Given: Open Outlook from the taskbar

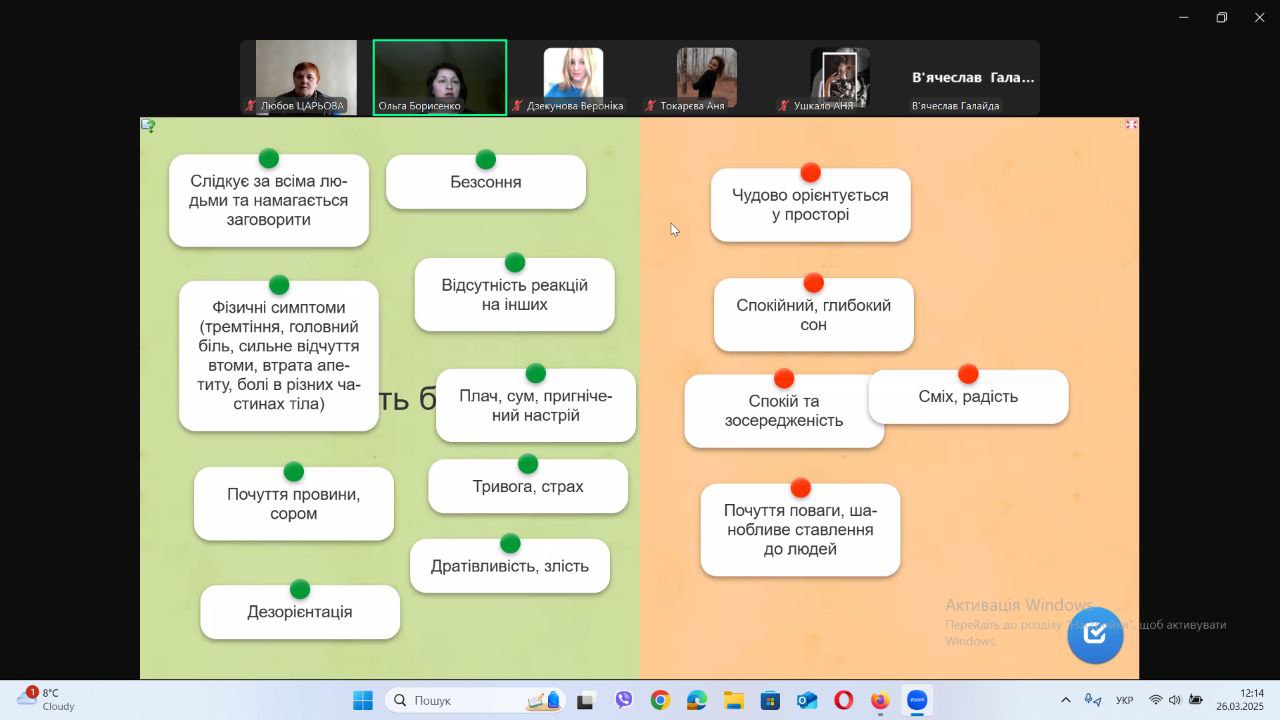Looking at the screenshot, I should coord(807,700).
